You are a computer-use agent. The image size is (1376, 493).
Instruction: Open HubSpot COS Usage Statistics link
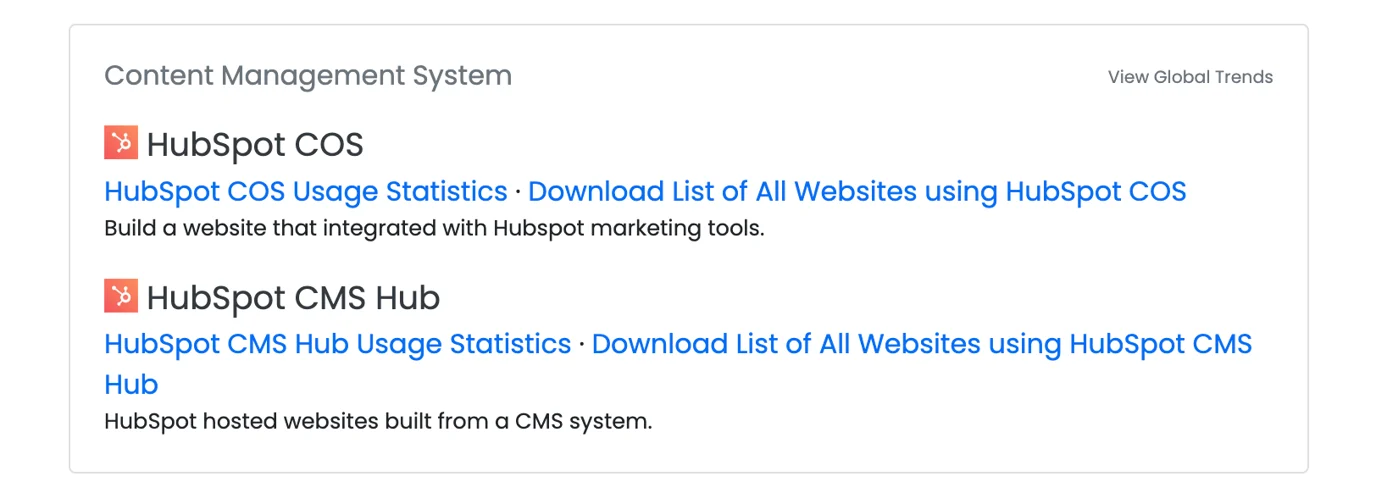(306, 191)
